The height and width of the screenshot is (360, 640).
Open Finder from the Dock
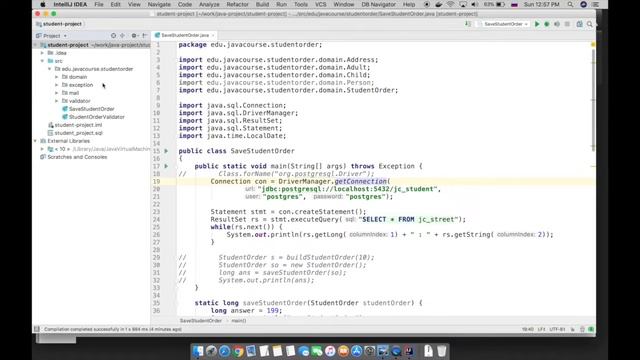click(x=198, y=351)
